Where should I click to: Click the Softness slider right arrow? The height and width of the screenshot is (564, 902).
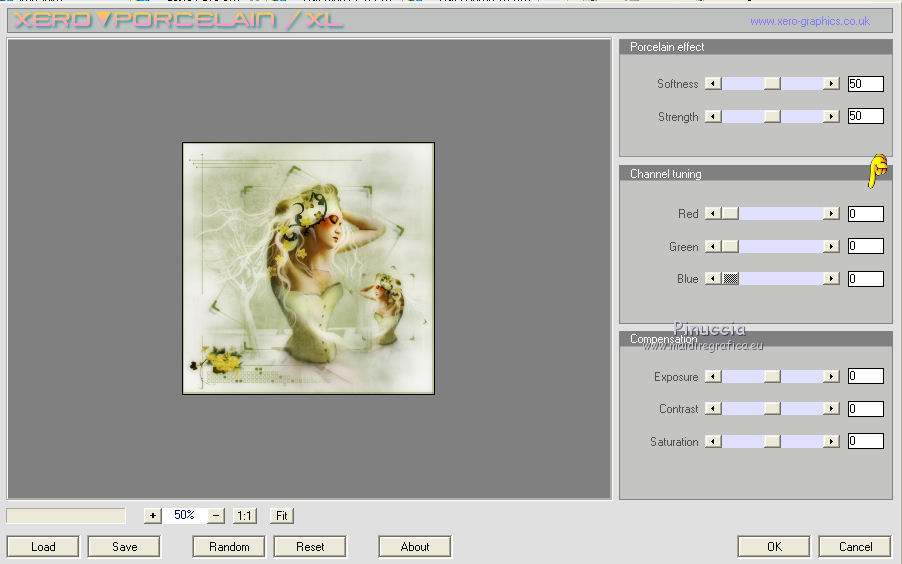[x=831, y=83]
